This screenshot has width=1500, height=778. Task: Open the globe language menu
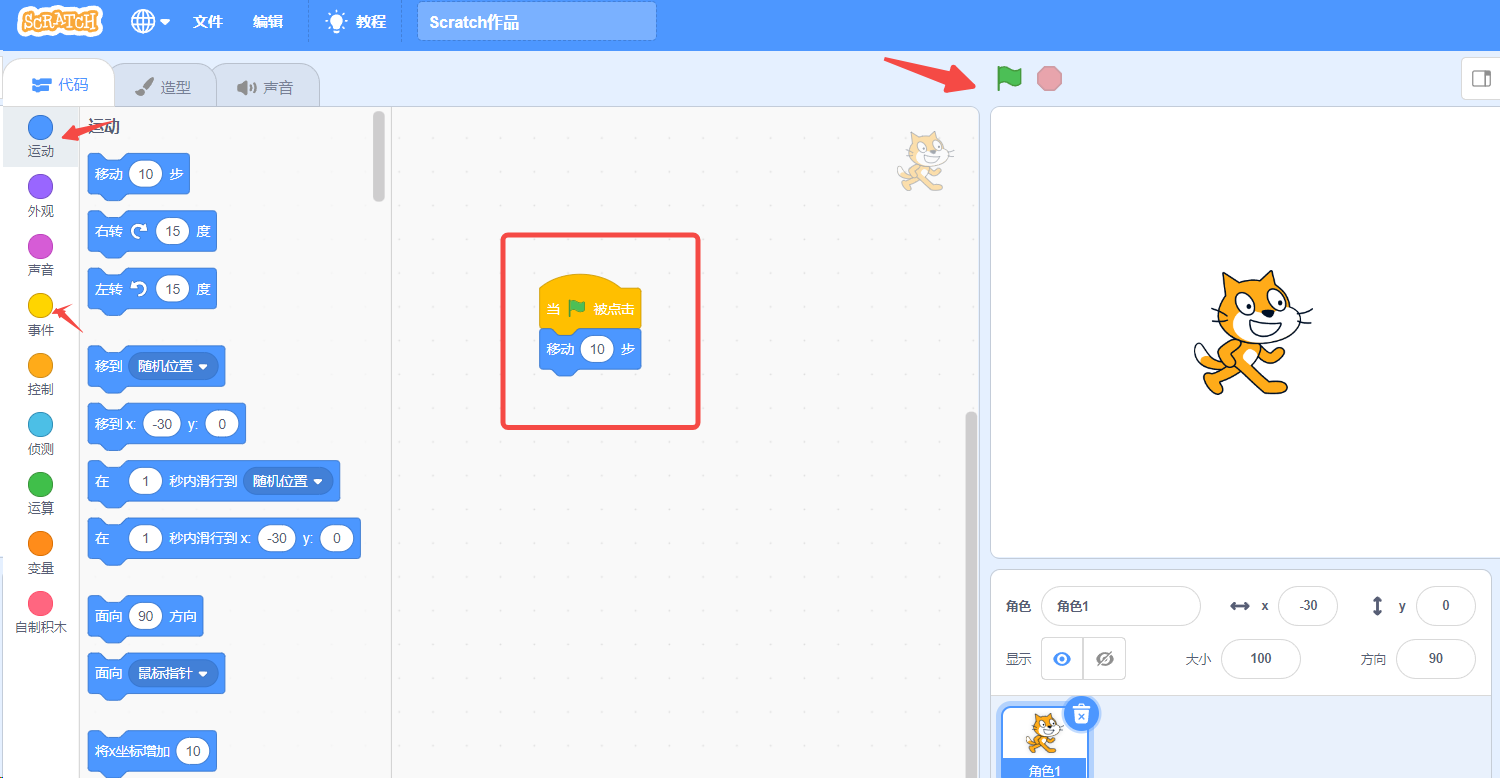150,21
